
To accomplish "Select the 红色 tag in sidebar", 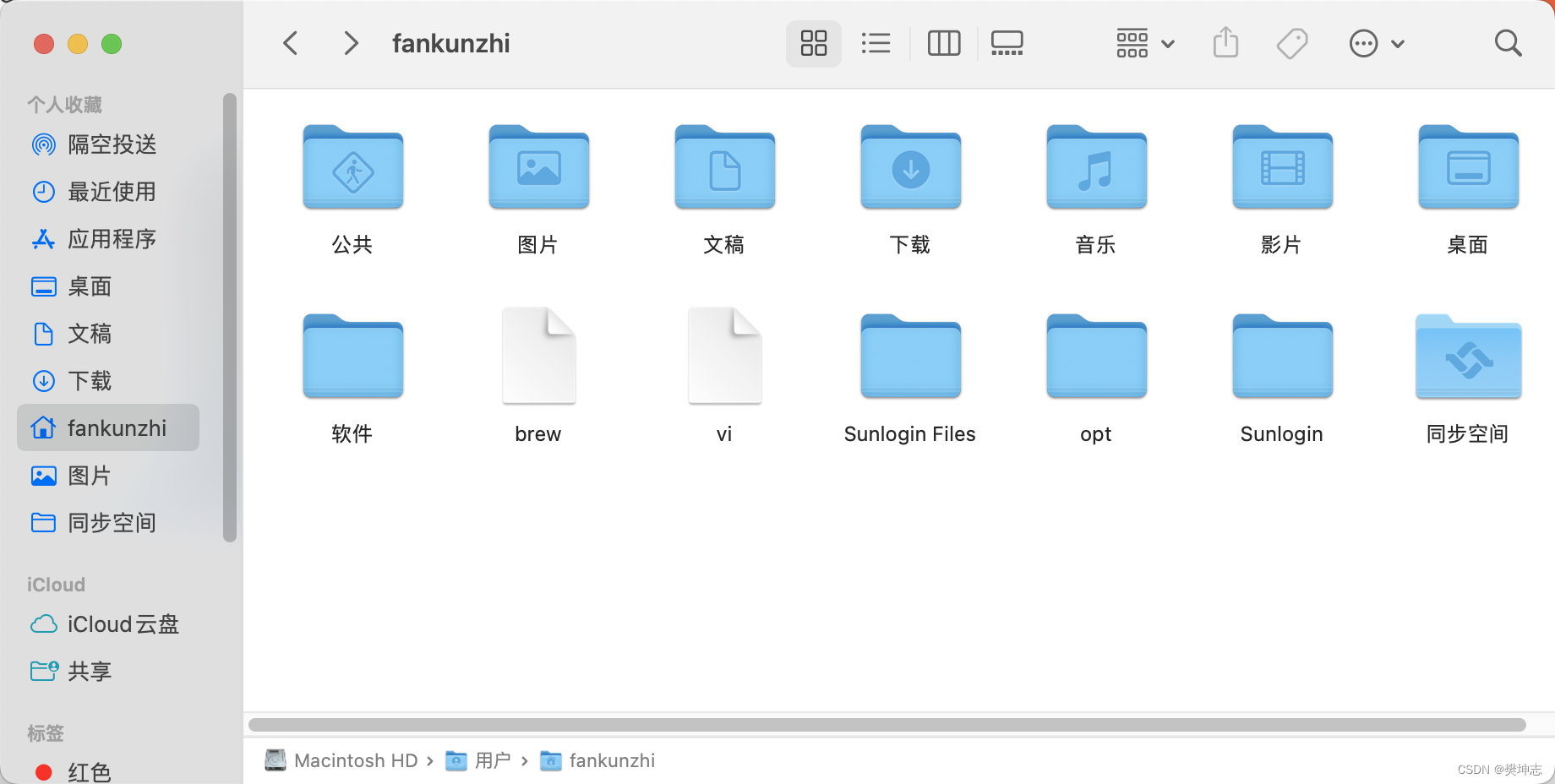I will (x=89, y=770).
